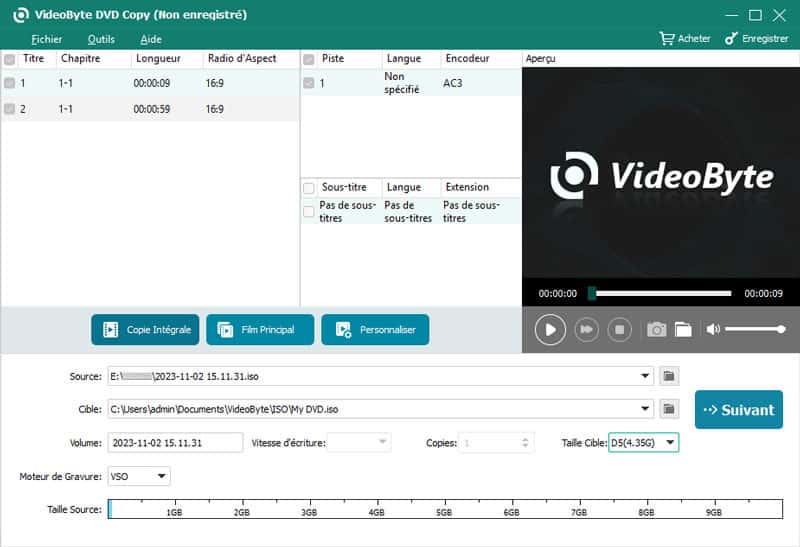
Task: Click the Stop playback icon
Action: [619, 329]
